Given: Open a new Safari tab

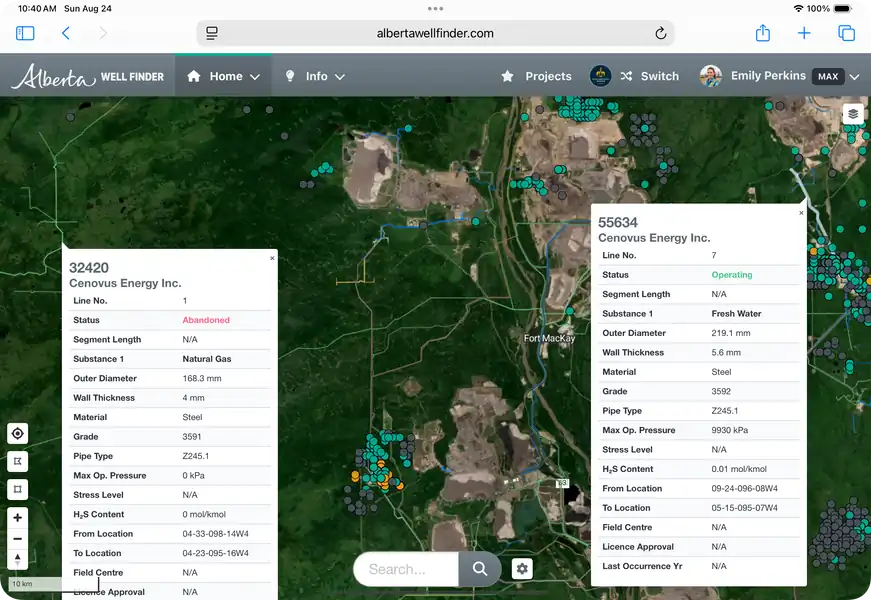Looking at the screenshot, I should click(804, 33).
